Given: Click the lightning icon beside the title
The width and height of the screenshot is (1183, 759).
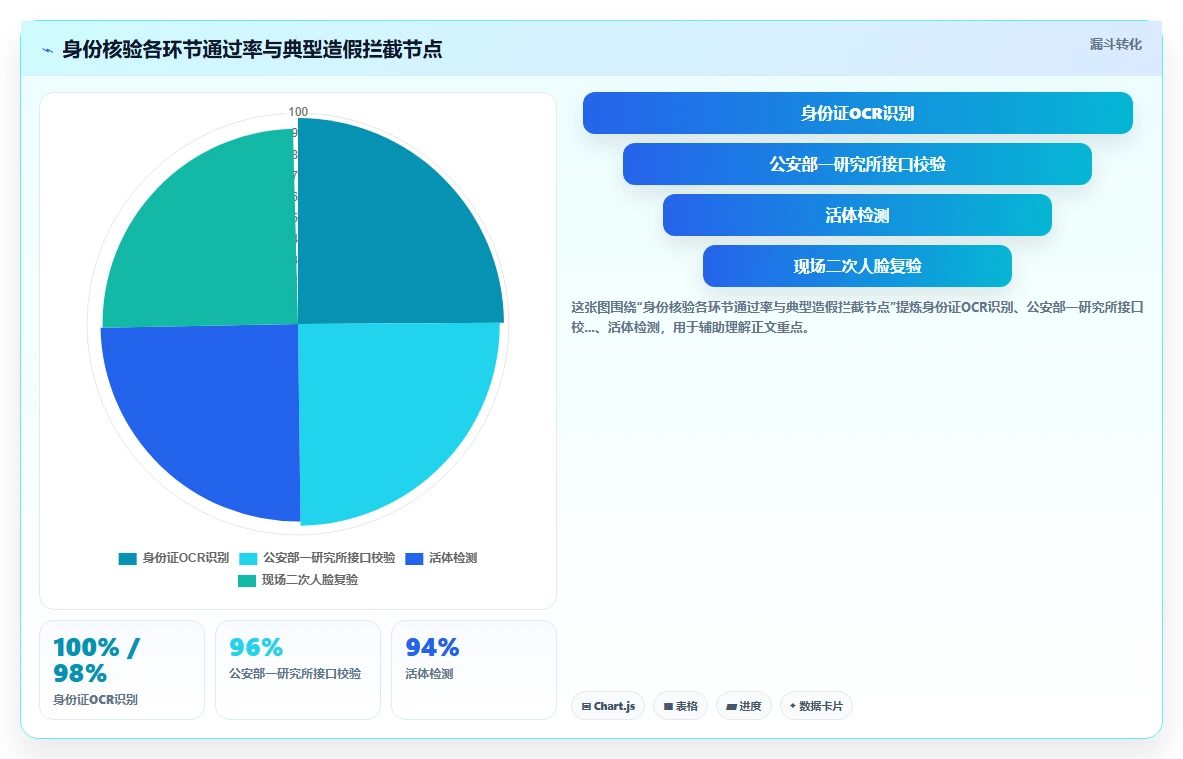Looking at the screenshot, I should click(48, 51).
